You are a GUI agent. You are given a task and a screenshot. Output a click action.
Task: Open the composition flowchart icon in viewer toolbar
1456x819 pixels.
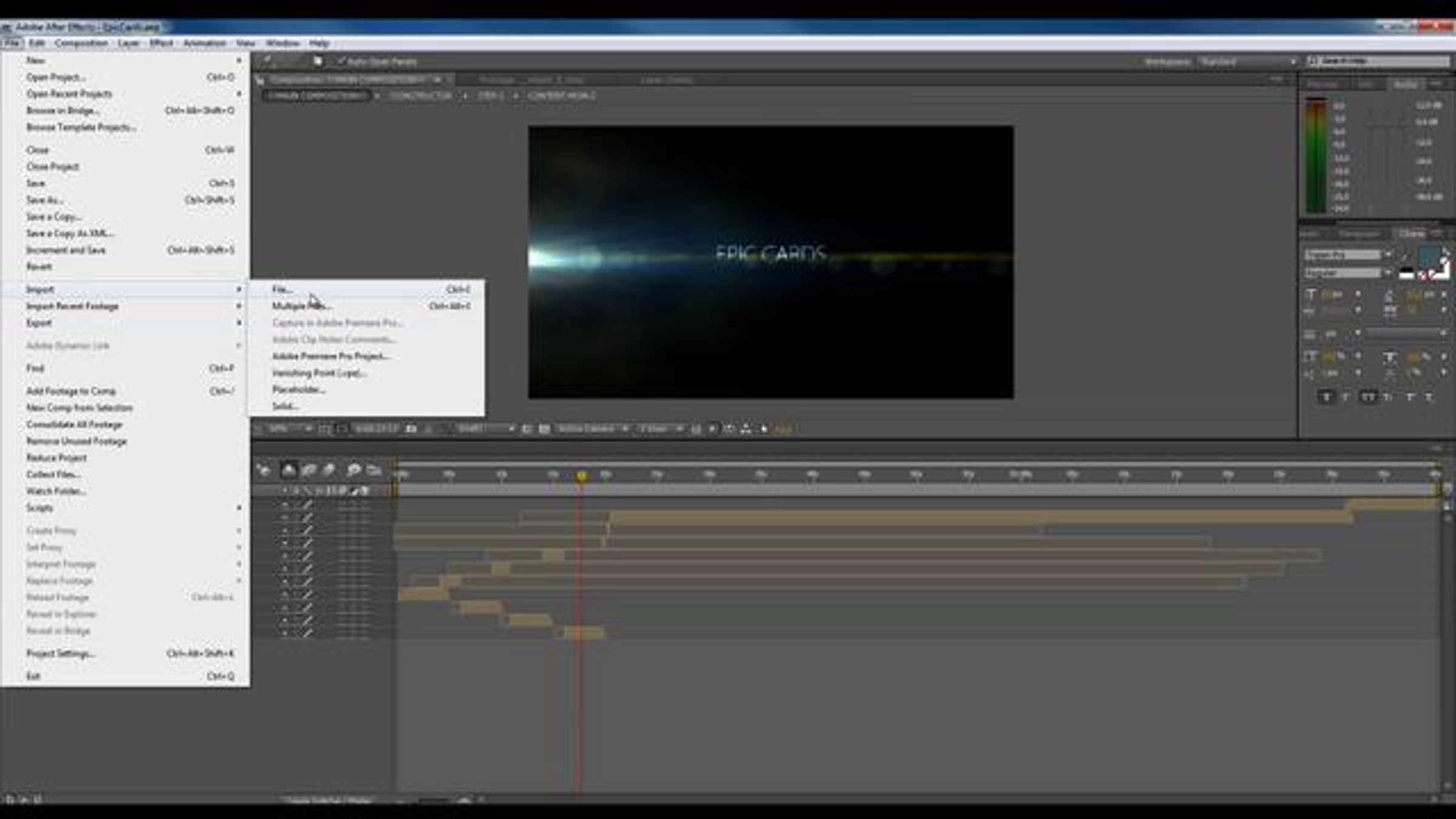coord(746,429)
